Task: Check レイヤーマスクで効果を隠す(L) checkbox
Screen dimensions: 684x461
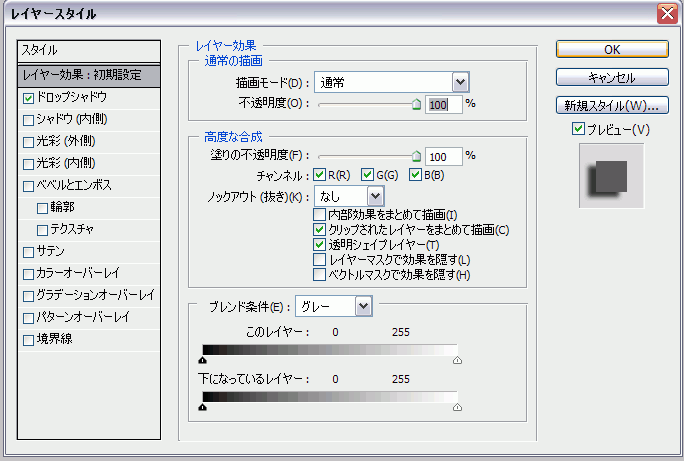Action: pos(319,260)
